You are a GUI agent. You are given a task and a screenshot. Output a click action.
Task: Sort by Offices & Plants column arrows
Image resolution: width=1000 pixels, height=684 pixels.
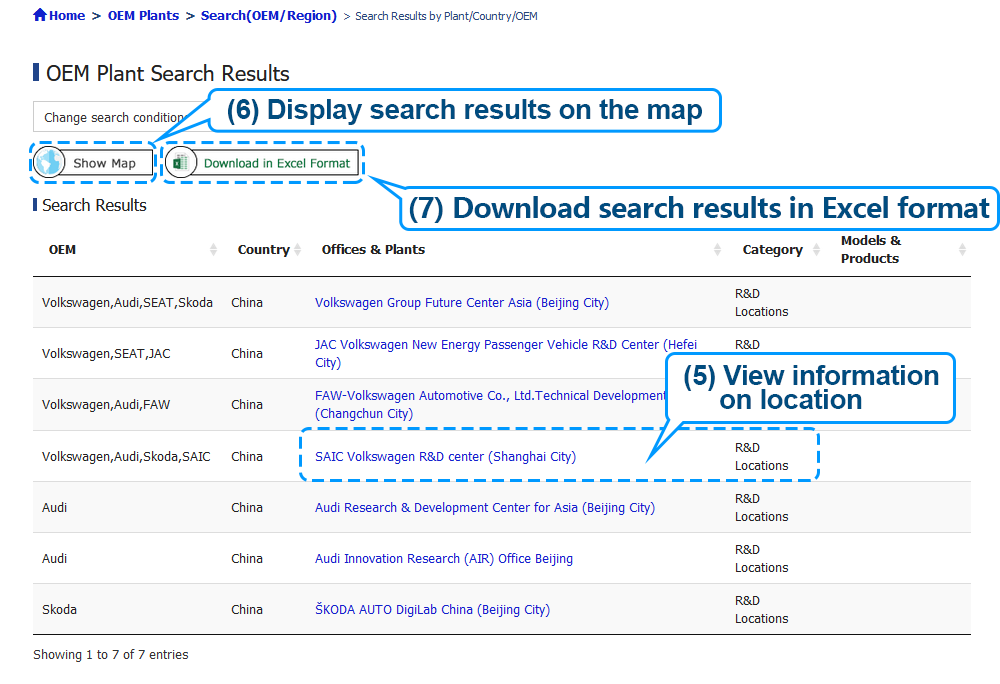(x=717, y=250)
